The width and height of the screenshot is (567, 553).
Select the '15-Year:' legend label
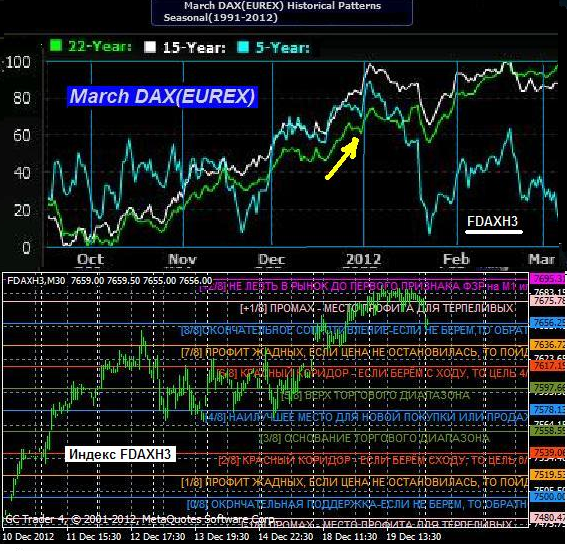194,47
